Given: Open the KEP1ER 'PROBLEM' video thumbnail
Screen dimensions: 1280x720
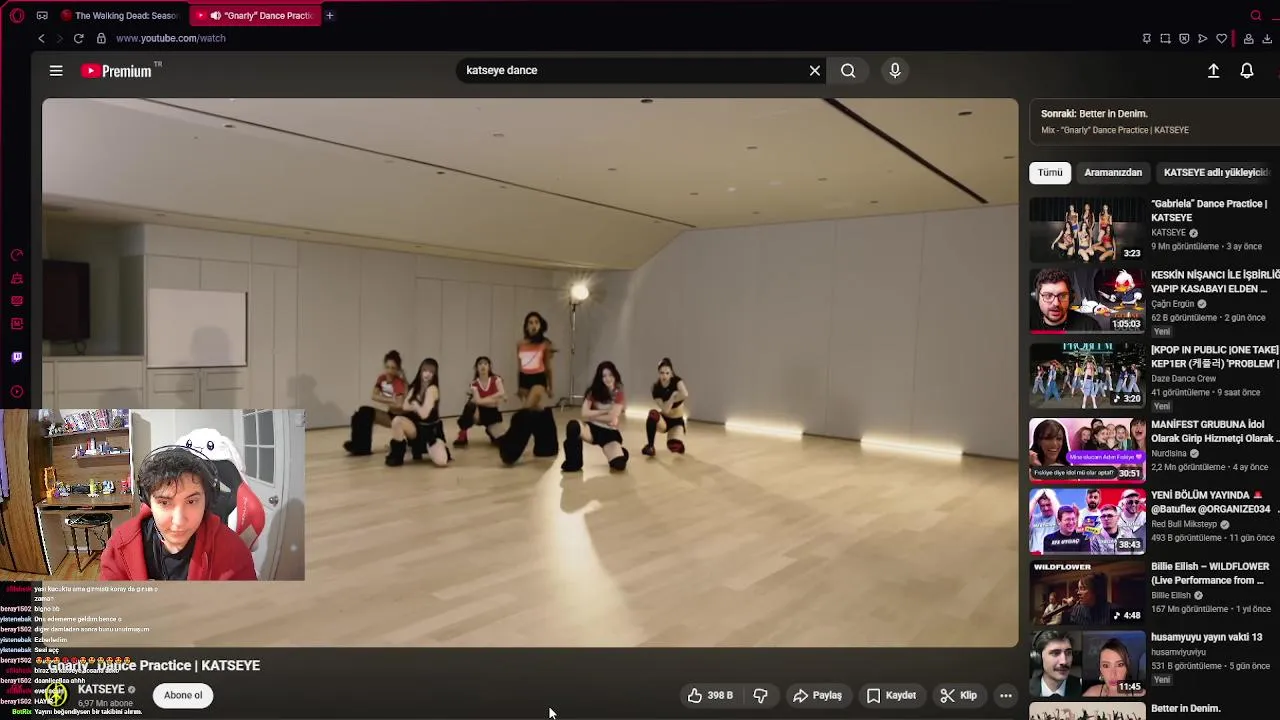Looking at the screenshot, I should click(1087, 375).
